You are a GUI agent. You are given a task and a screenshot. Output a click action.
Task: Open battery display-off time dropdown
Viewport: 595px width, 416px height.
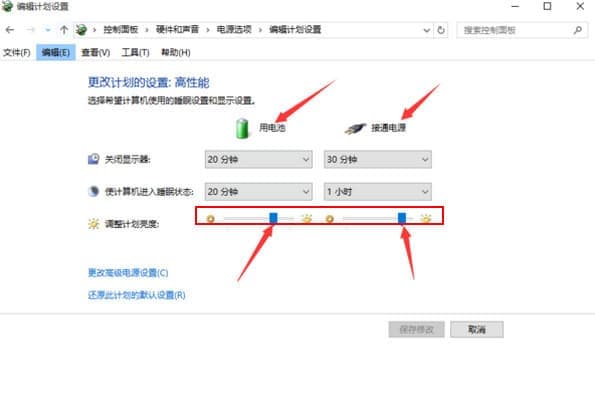258,159
